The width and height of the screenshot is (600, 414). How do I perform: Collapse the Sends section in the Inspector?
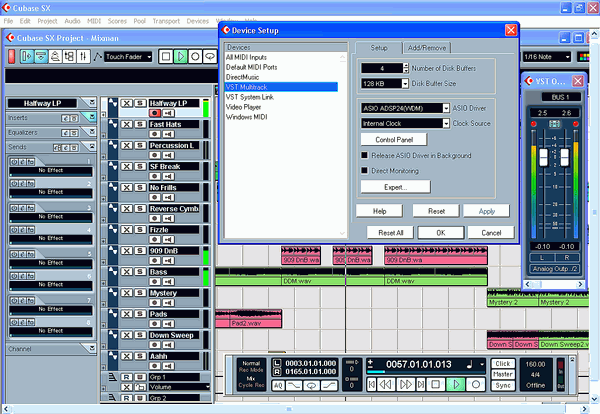92,146
